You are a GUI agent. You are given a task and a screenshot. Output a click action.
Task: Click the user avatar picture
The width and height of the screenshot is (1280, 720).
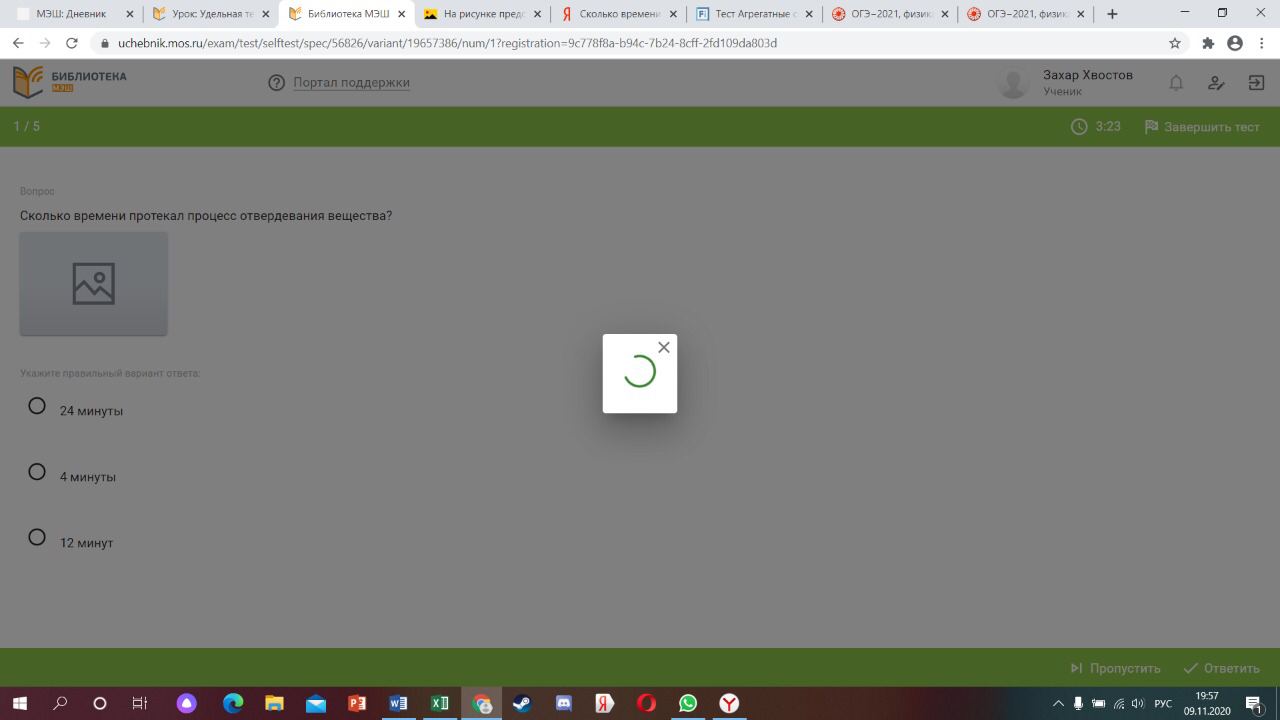pos(1013,83)
